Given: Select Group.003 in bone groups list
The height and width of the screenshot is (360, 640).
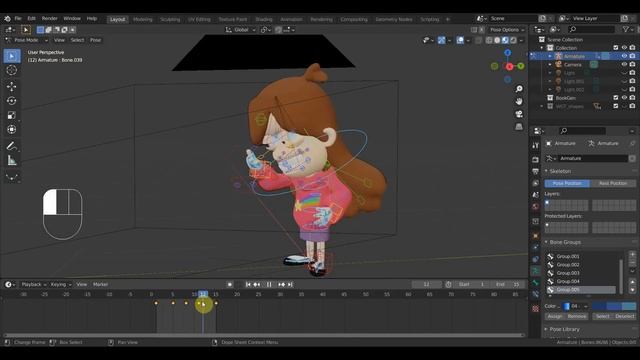Looking at the screenshot, I should coord(582,273).
